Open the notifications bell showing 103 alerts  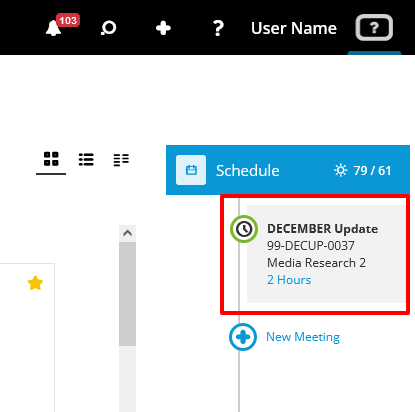click(53, 28)
